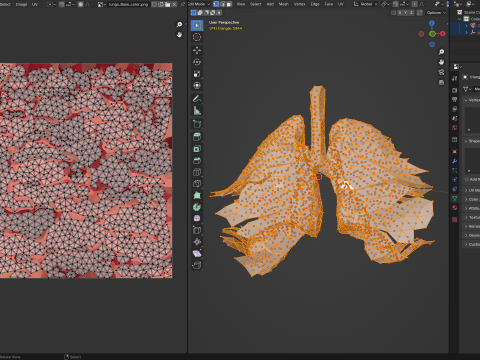
Task: Open the Mesh menu in 3D viewport
Action: coord(284,4)
